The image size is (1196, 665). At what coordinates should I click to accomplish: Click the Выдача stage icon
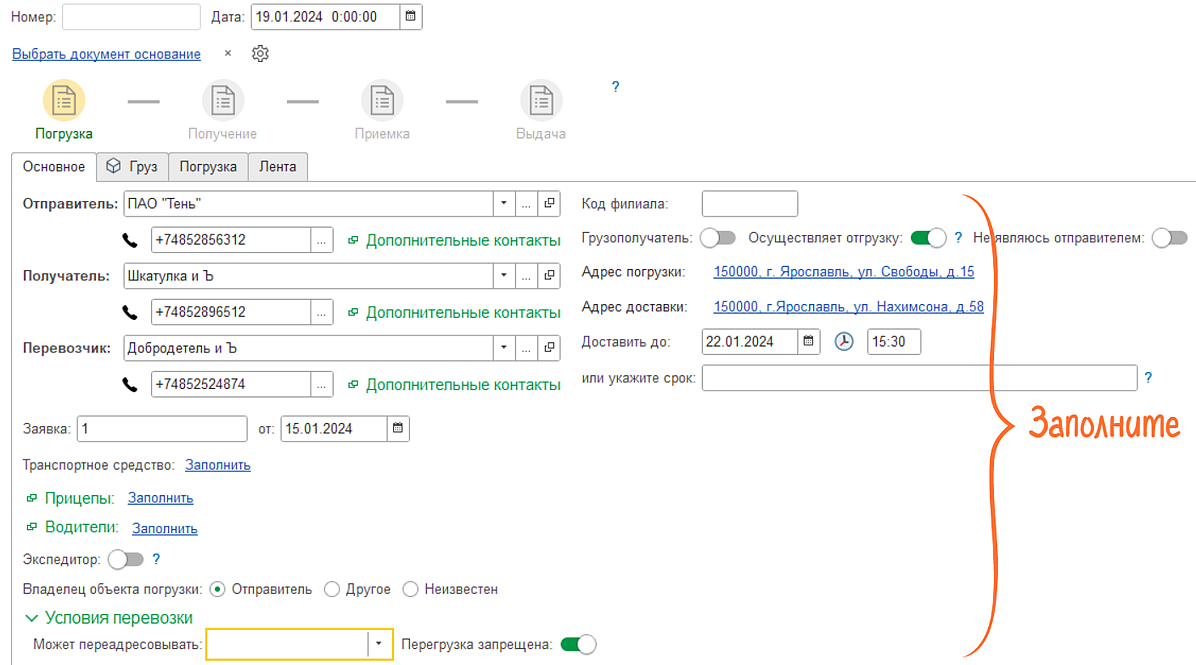[541, 102]
